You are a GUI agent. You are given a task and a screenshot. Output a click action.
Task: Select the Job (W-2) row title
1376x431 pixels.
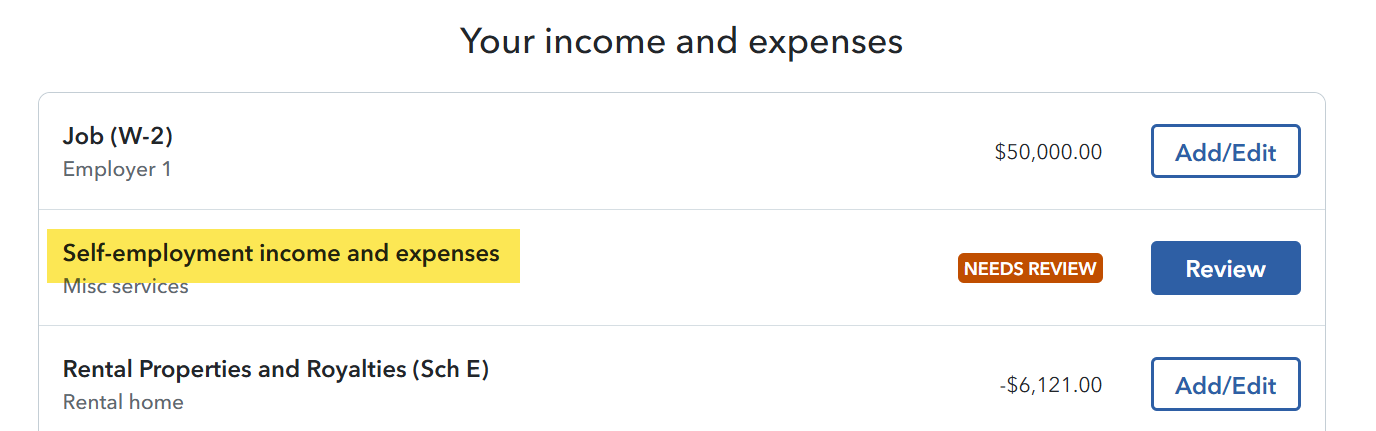118,137
